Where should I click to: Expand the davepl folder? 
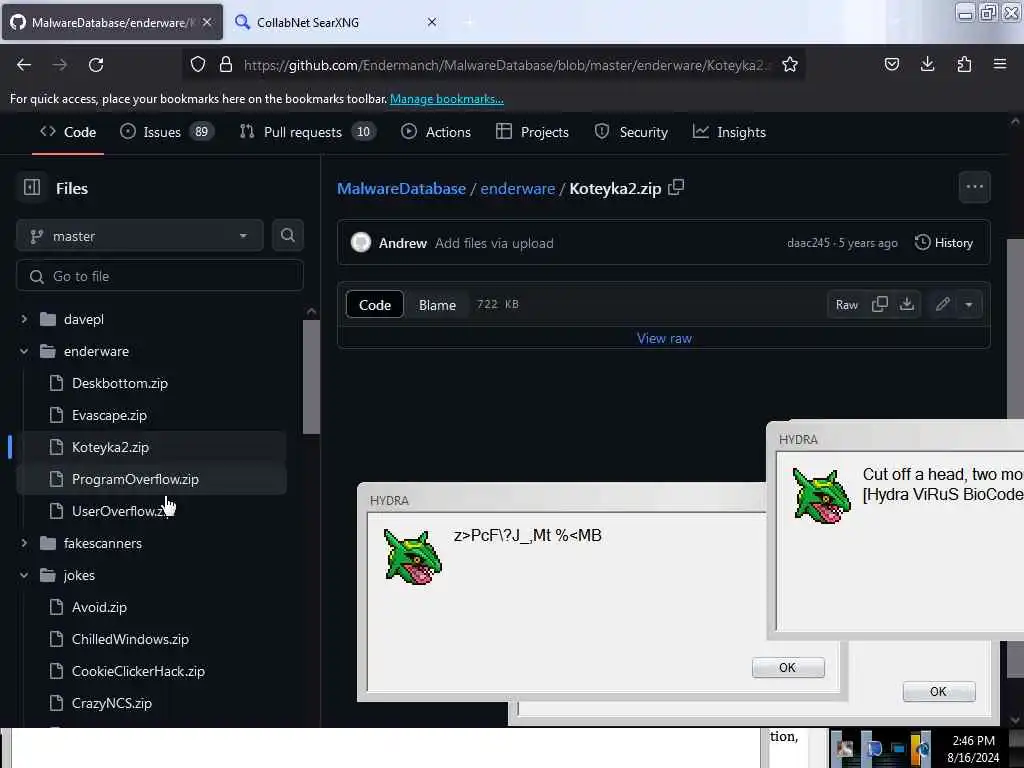click(x=24, y=319)
